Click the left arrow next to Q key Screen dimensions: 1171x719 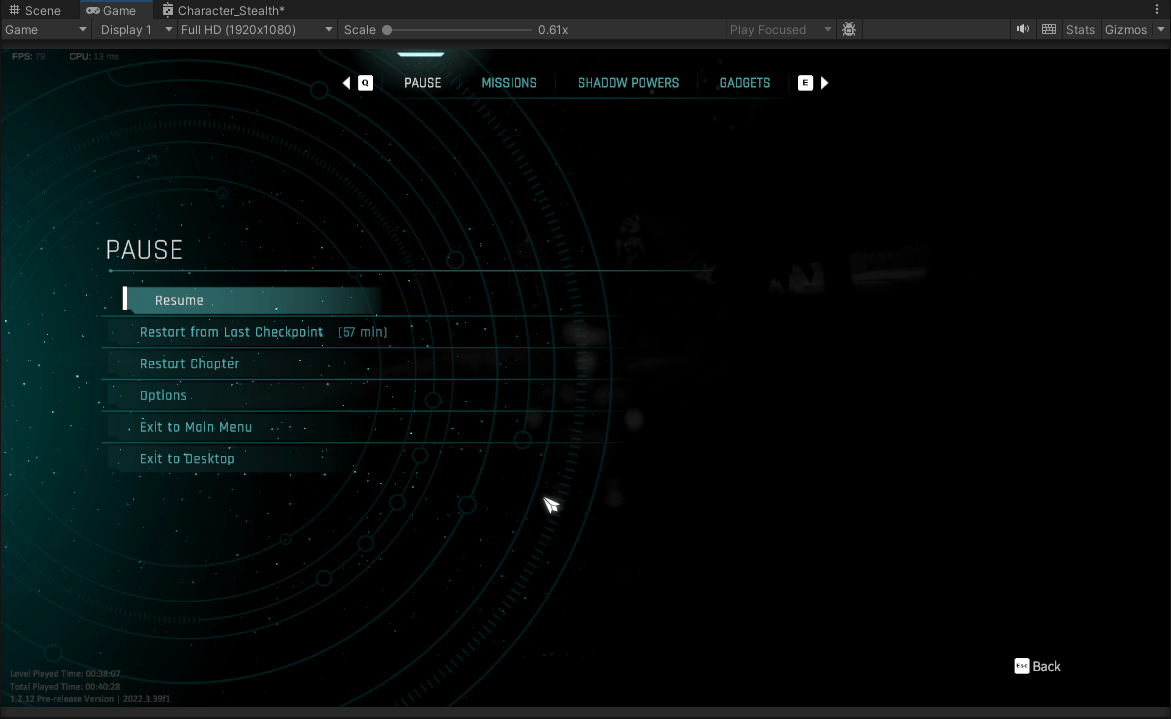pos(347,83)
